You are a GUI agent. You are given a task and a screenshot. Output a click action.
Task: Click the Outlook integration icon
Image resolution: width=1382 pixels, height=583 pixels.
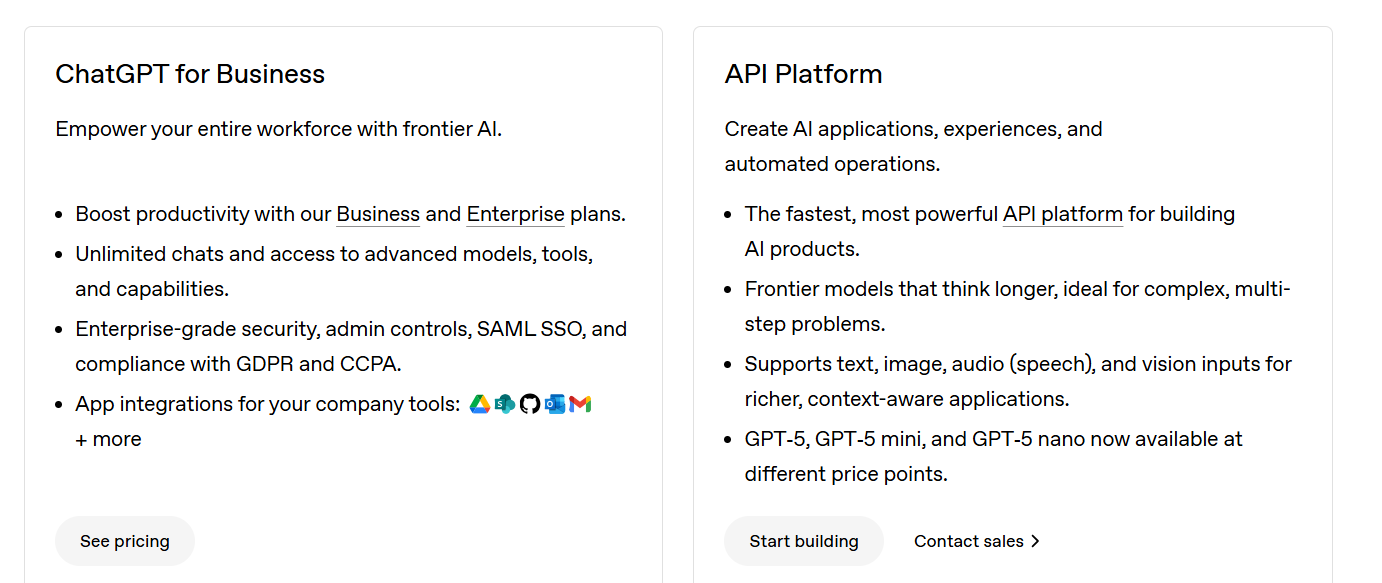[555, 403]
